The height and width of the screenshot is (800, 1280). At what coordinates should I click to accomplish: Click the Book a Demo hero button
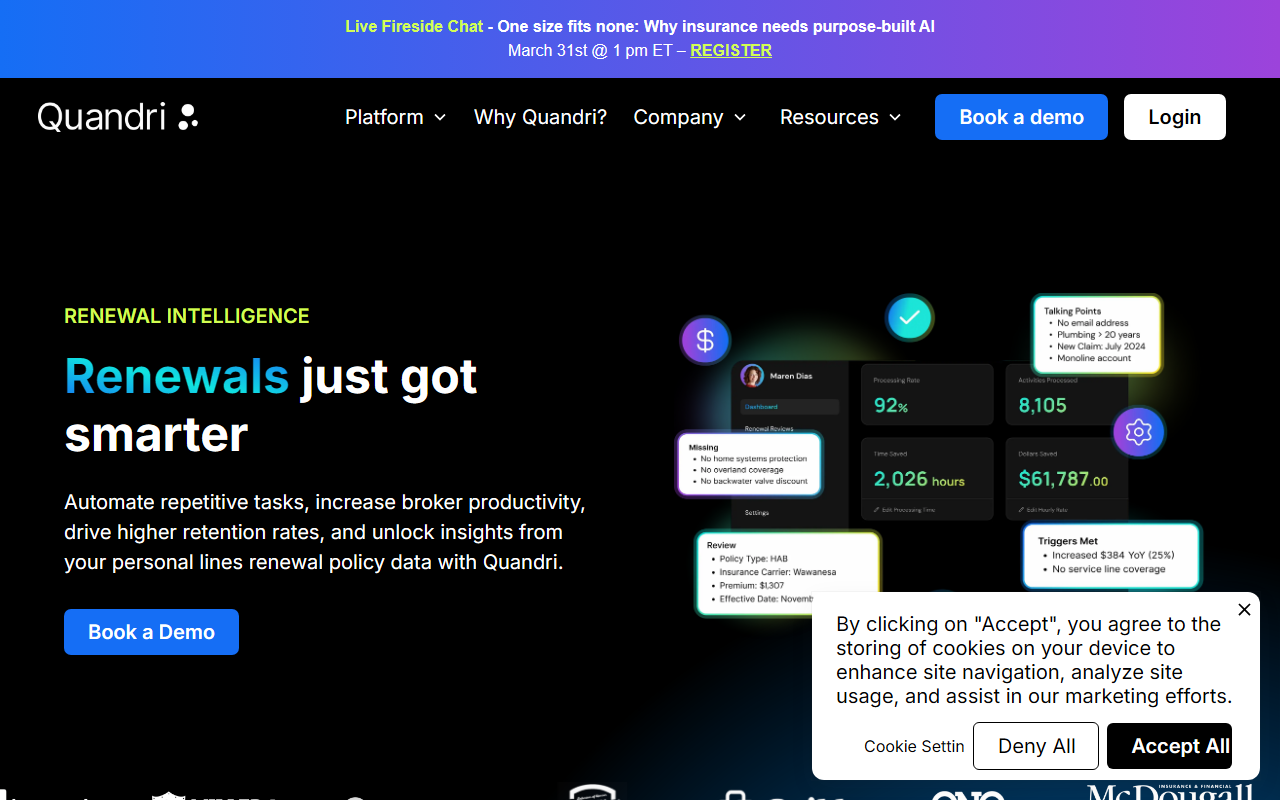(x=151, y=632)
